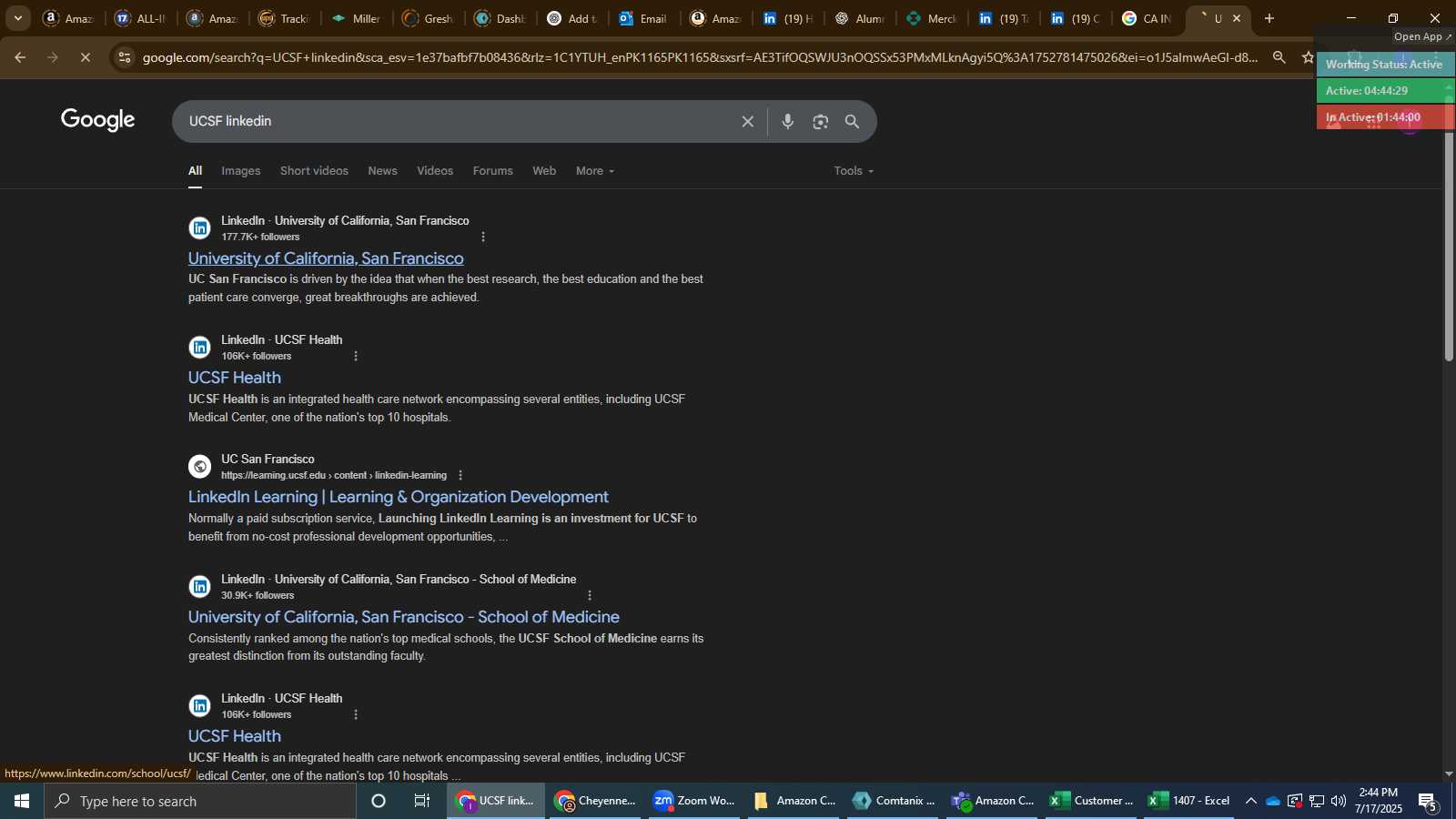Show hidden system tray icons
Screen dimensions: 1456x819
point(1251,801)
